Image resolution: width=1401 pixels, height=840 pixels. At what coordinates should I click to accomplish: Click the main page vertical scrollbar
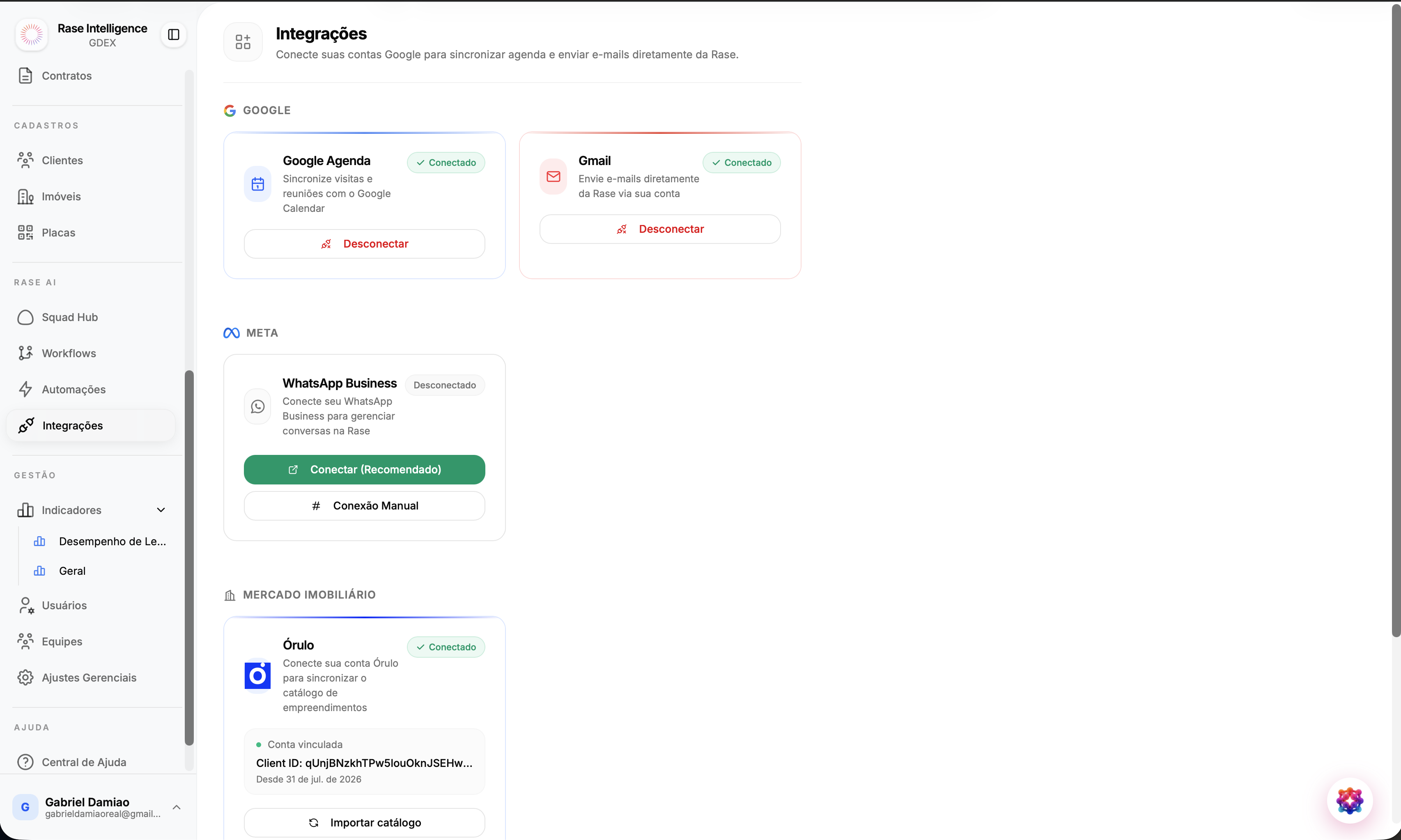(1396, 320)
